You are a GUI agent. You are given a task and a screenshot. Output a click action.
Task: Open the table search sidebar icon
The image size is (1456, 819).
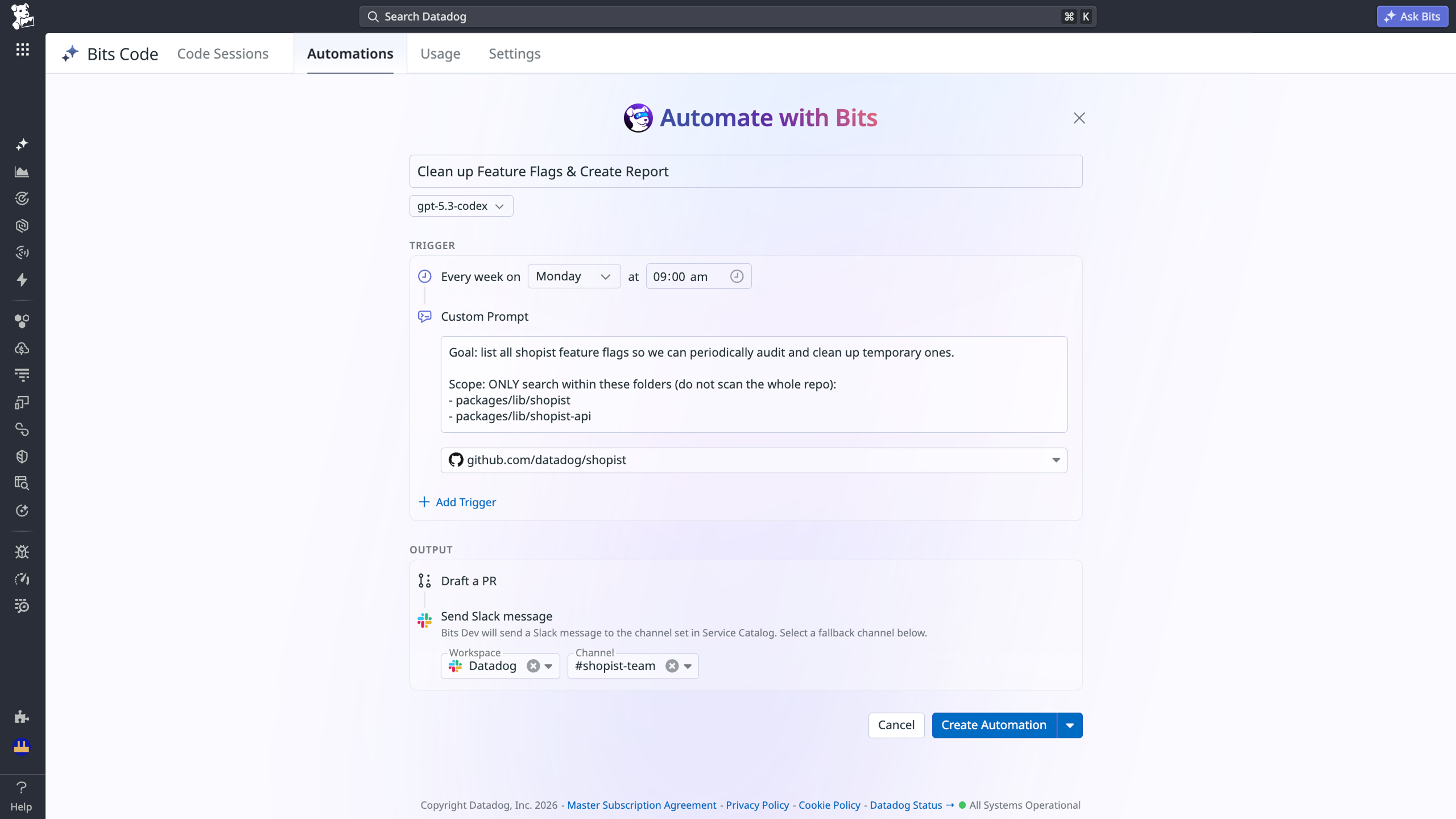22,483
